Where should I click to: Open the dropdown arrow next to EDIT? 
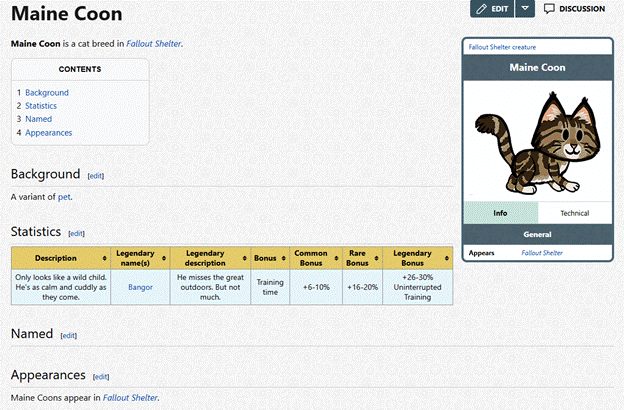coord(525,9)
